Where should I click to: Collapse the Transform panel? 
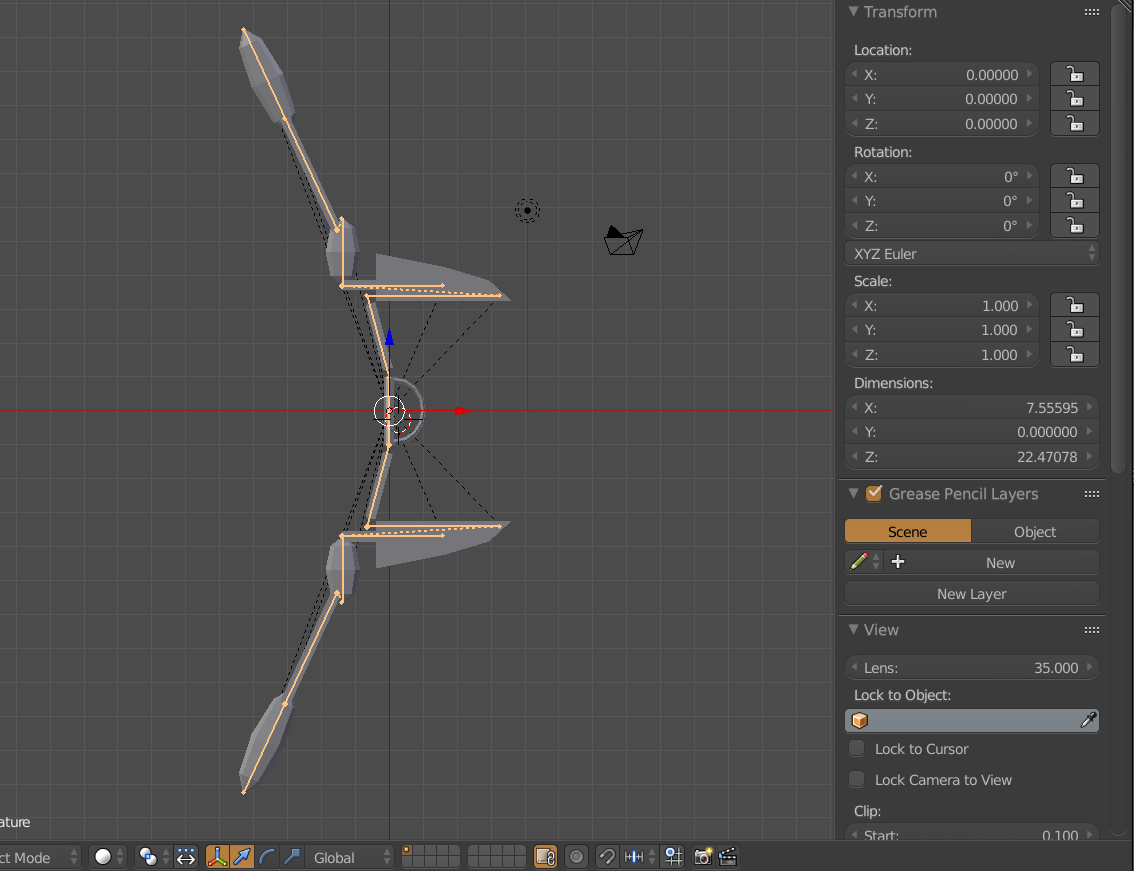(853, 12)
